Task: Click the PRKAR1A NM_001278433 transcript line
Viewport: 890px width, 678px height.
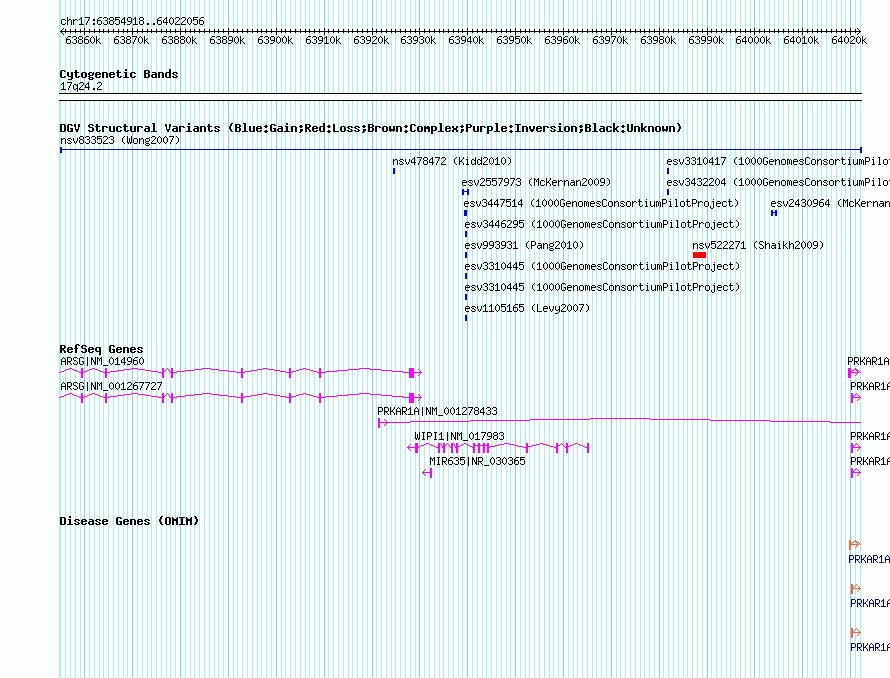Action: [x=619, y=421]
